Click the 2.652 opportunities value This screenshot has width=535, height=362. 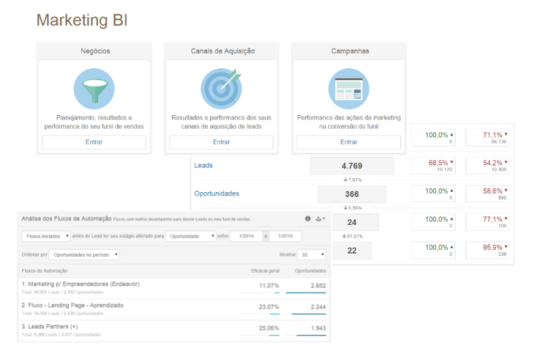pos(318,286)
